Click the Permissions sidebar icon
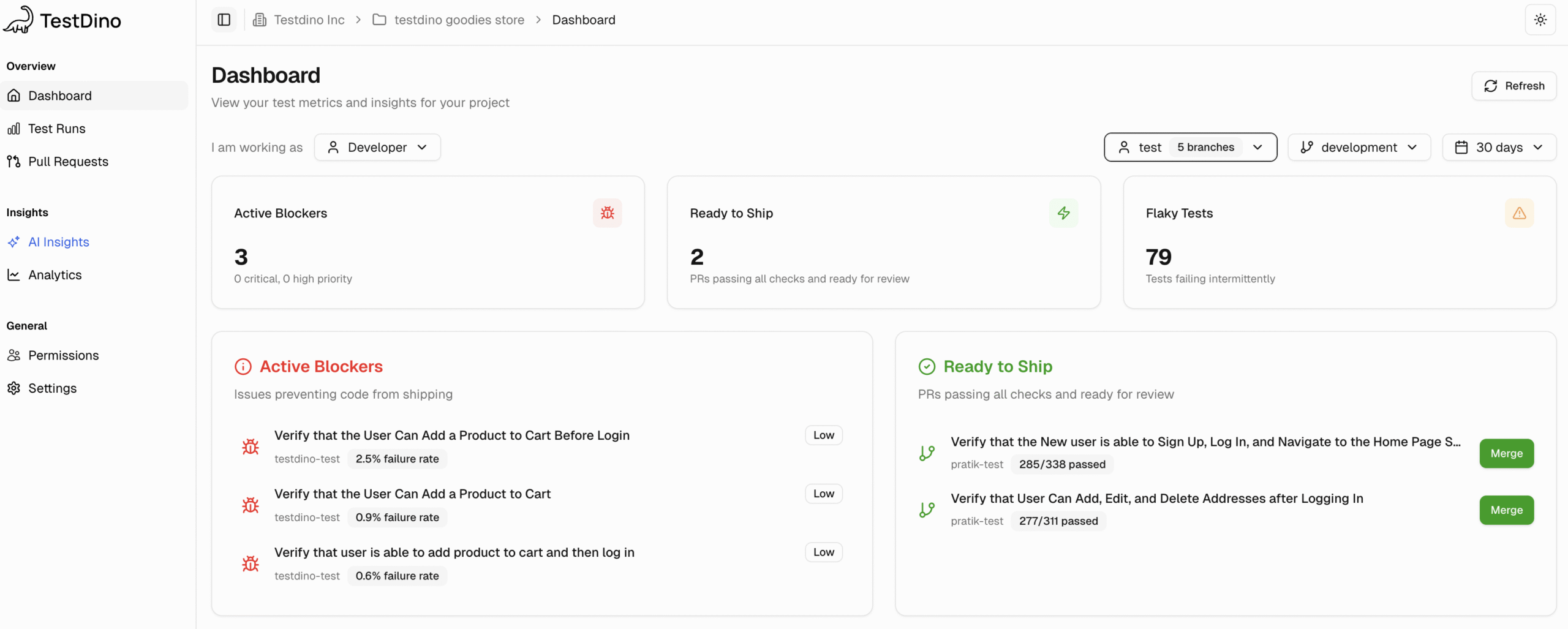This screenshot has width=1568, height=629. (x=13, y=355)
